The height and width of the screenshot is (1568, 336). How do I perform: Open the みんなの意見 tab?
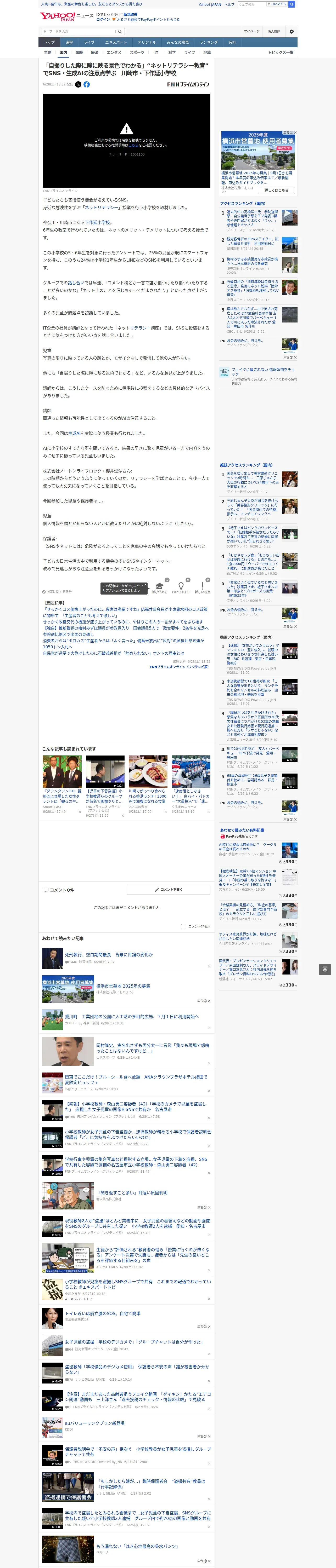(x=177, y=42)
